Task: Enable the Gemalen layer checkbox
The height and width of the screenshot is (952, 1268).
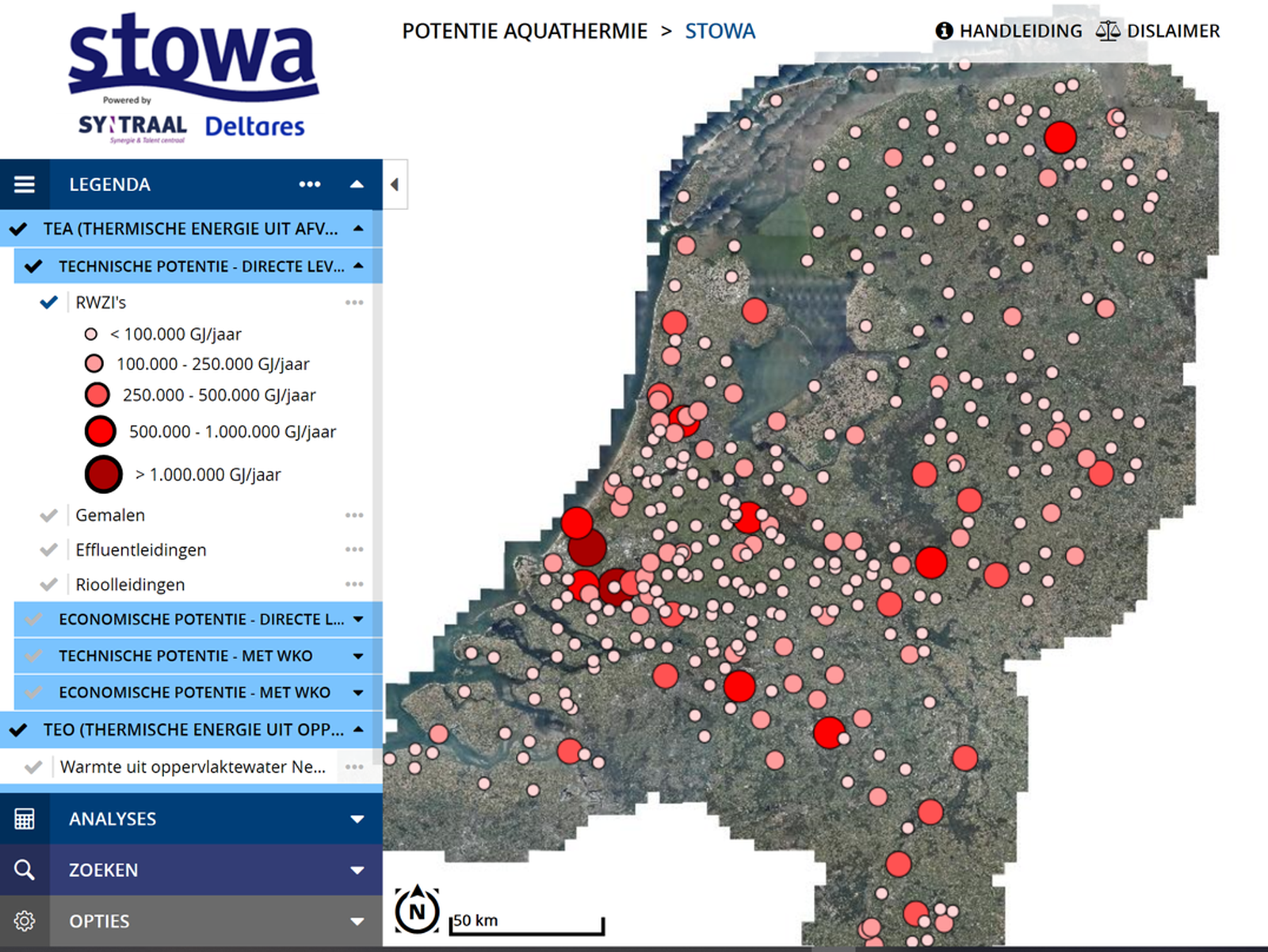Action: coord(49,515)
